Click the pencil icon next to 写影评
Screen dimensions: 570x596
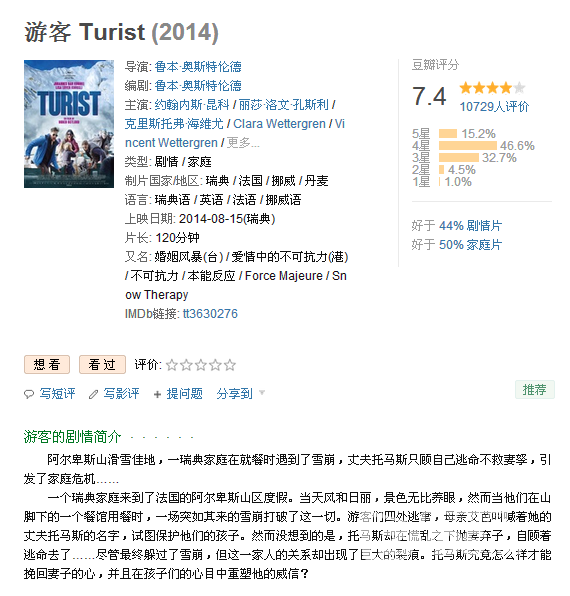click(93, 395)
